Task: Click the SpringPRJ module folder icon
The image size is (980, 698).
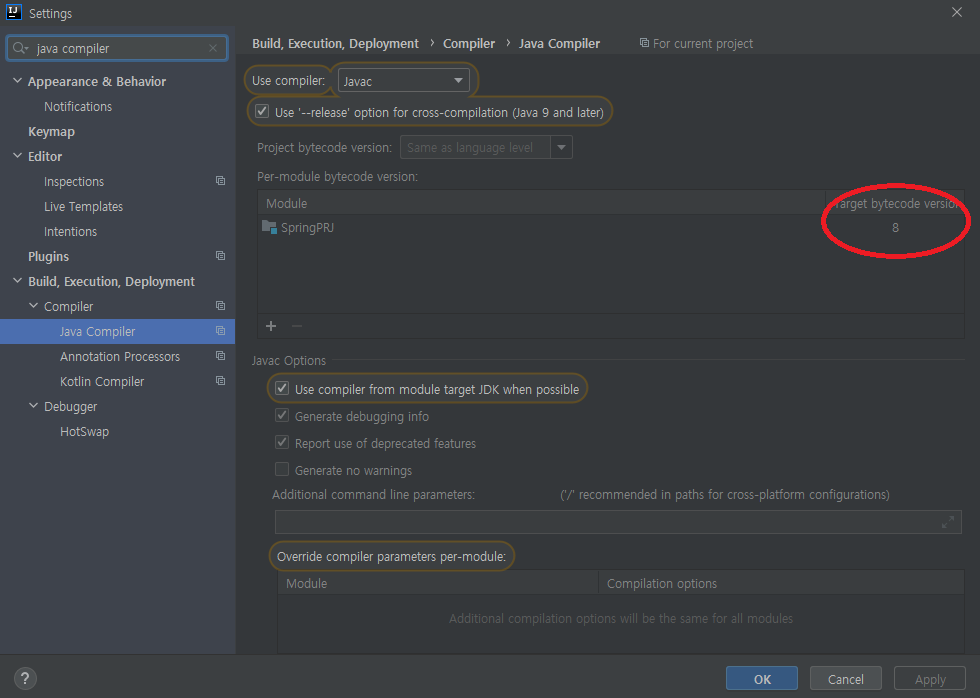Action: pyautogui.click(x=269, y=227)
